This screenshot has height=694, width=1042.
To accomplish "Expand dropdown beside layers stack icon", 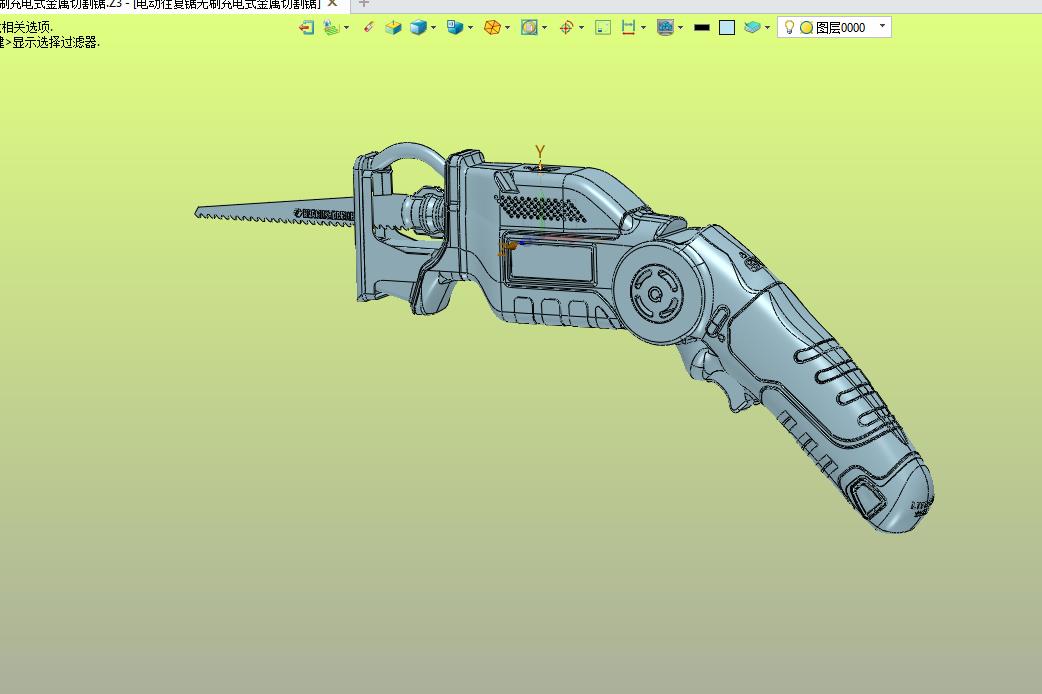I will pyautogui.click(x=768, y=27).
